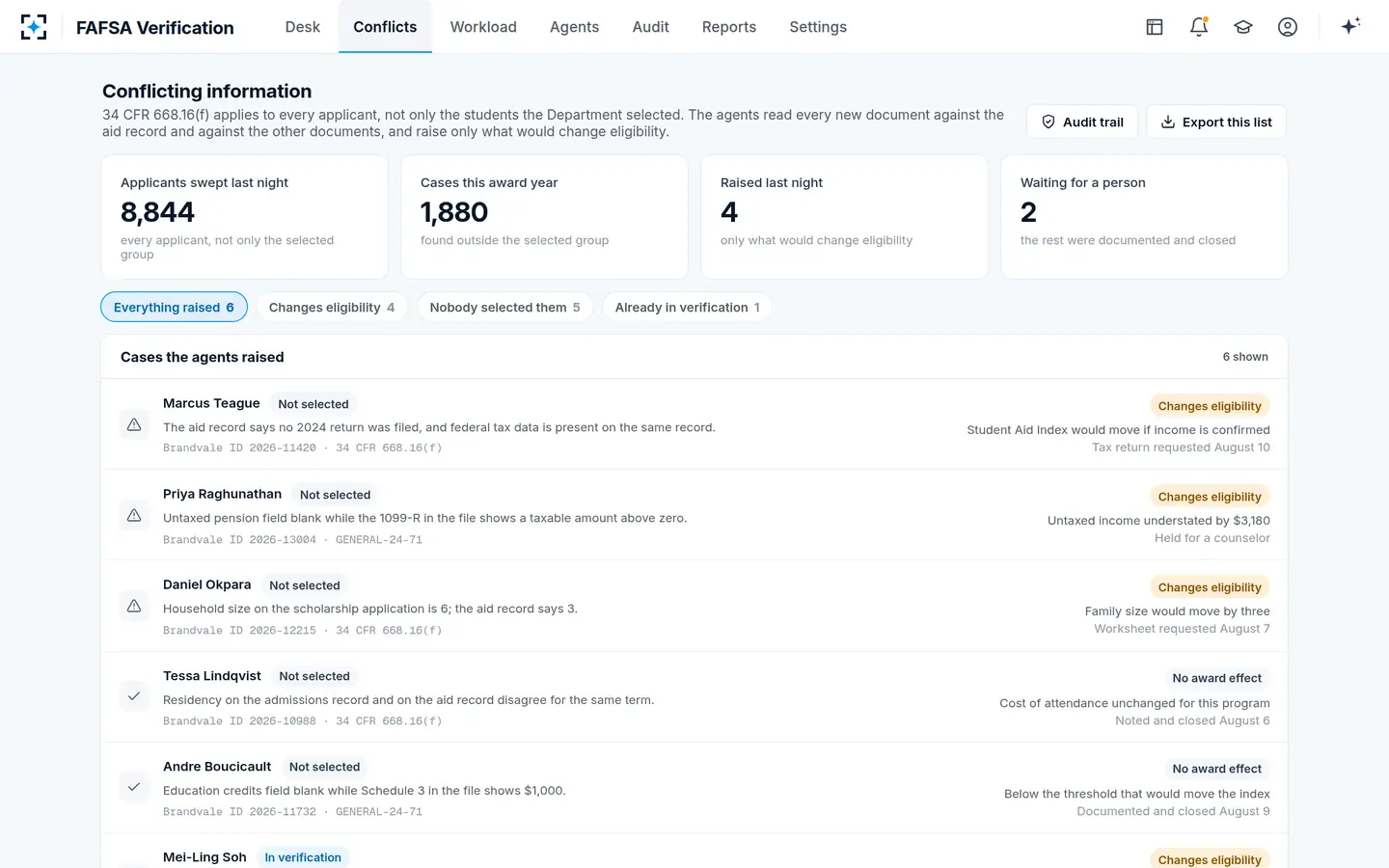Click Not selected badge next to Priya Raghunathan

point(335,495)
